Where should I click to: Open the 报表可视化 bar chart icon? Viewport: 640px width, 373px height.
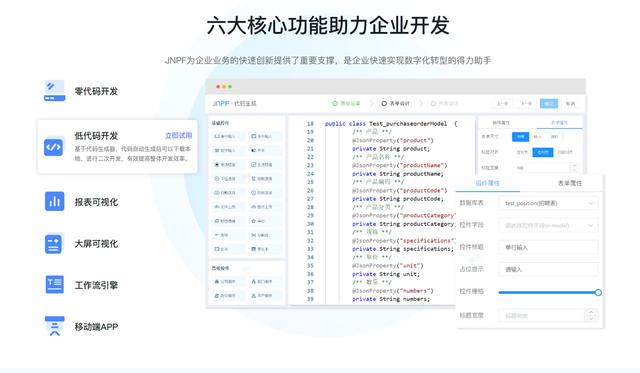pos(54,201)
